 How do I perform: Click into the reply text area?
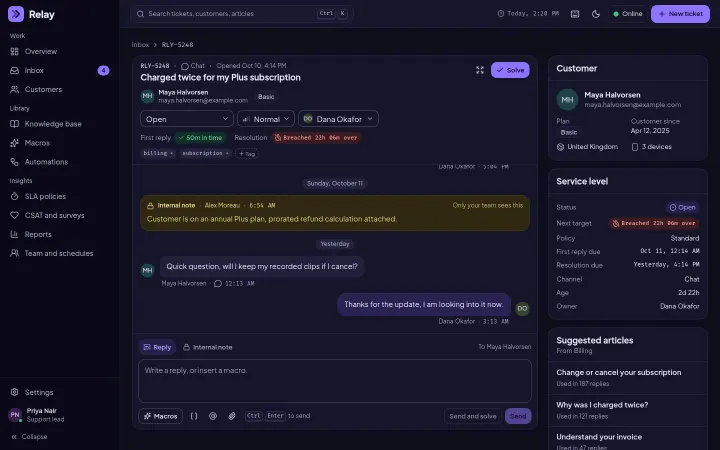[x=335, y=381]
